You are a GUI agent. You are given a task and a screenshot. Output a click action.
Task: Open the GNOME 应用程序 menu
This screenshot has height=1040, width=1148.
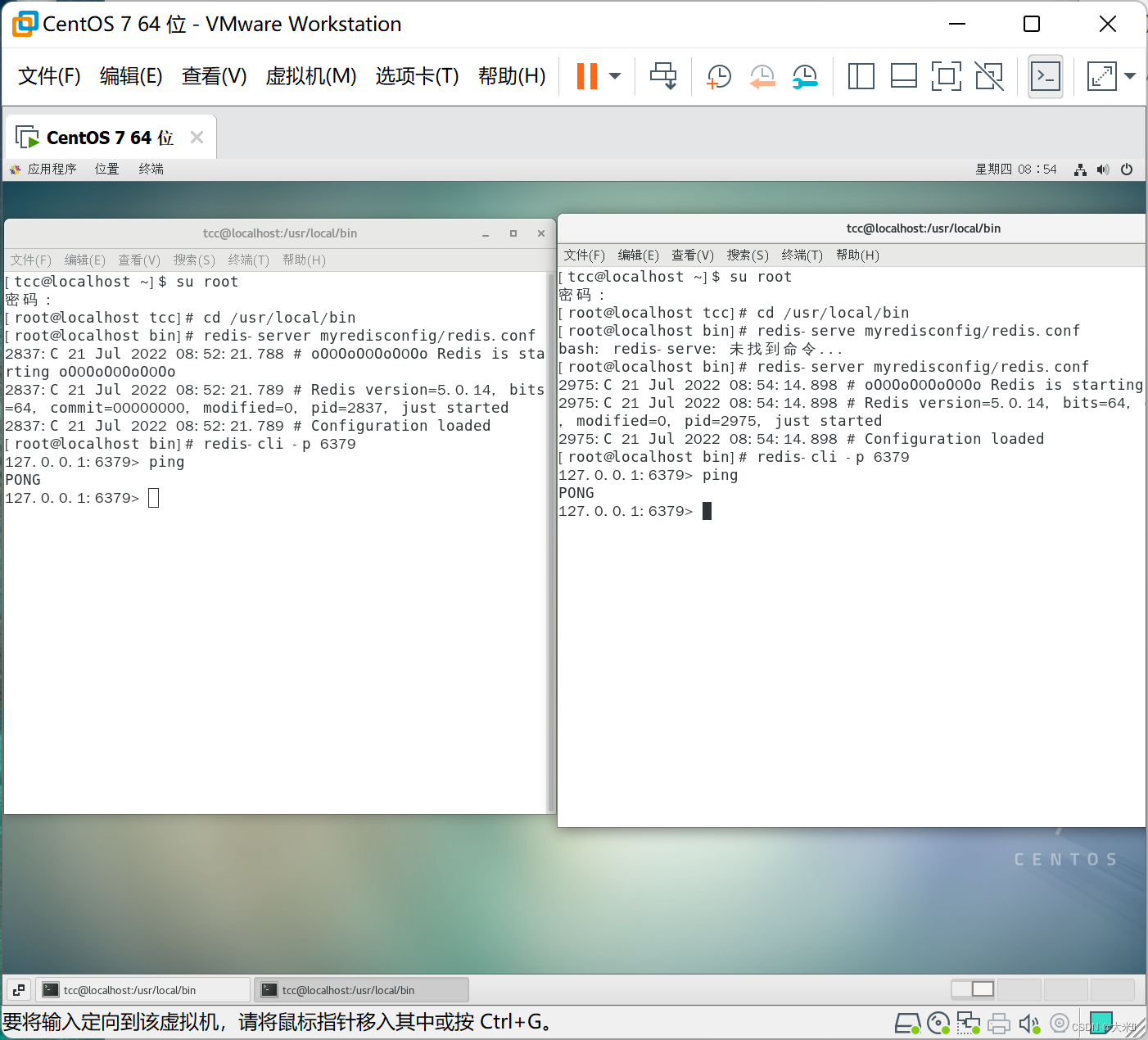coord(43,170)
